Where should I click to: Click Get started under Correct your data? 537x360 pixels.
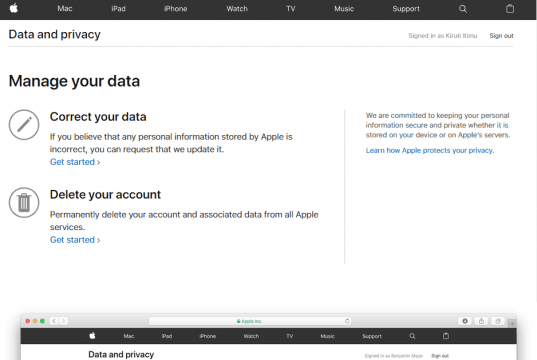pos(75,162)
